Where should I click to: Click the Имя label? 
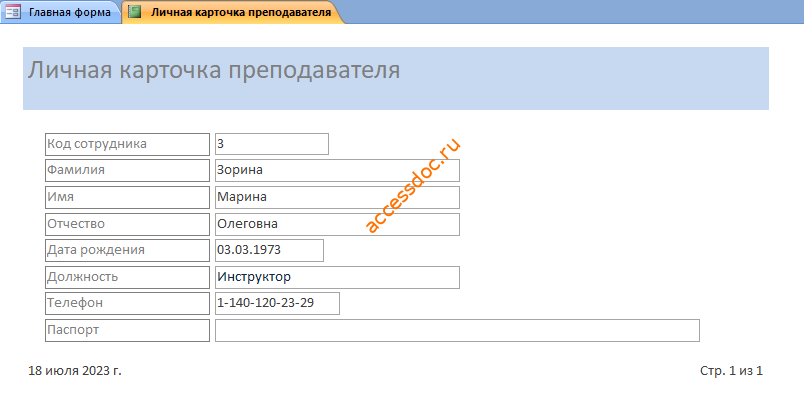coord(127,197)
